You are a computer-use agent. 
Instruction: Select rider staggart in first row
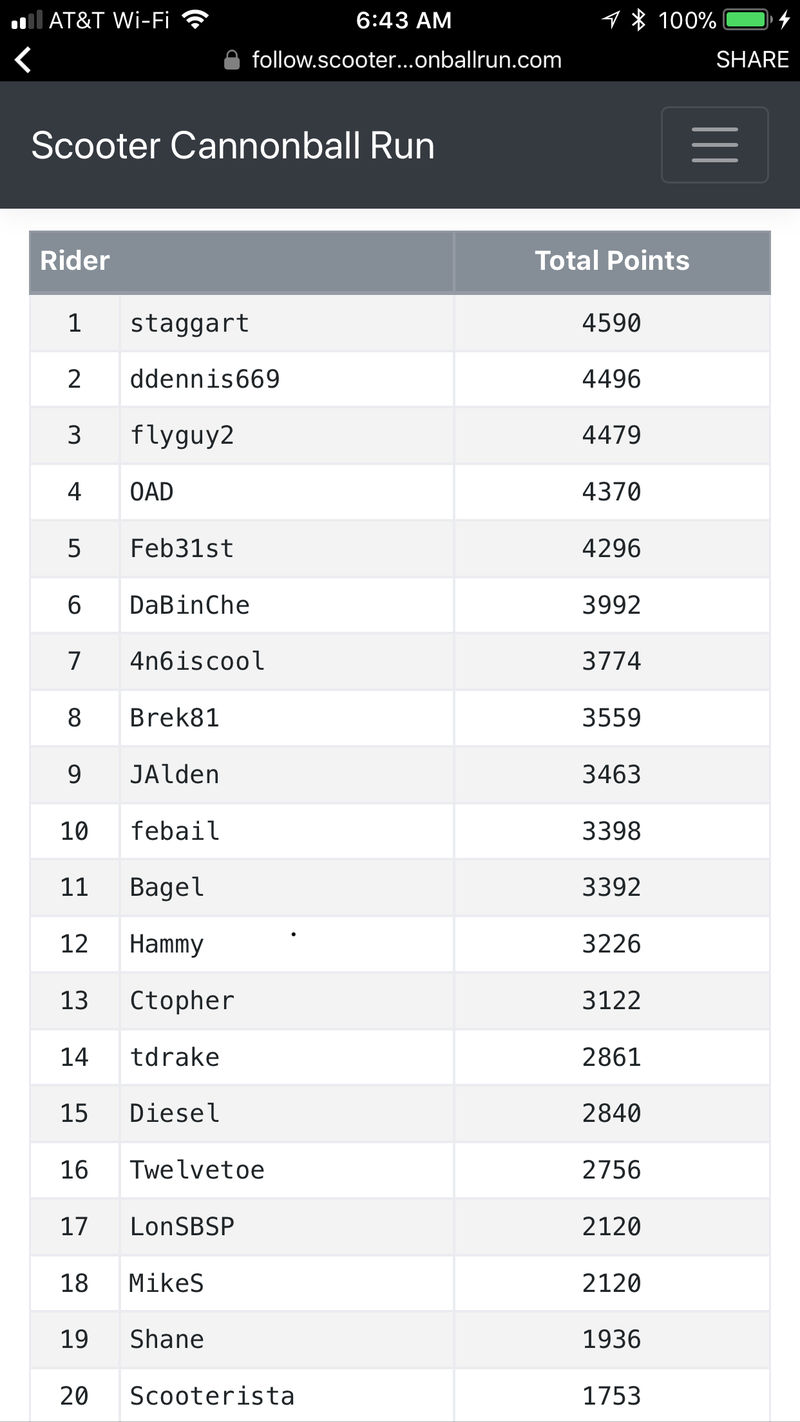(189, 323)
